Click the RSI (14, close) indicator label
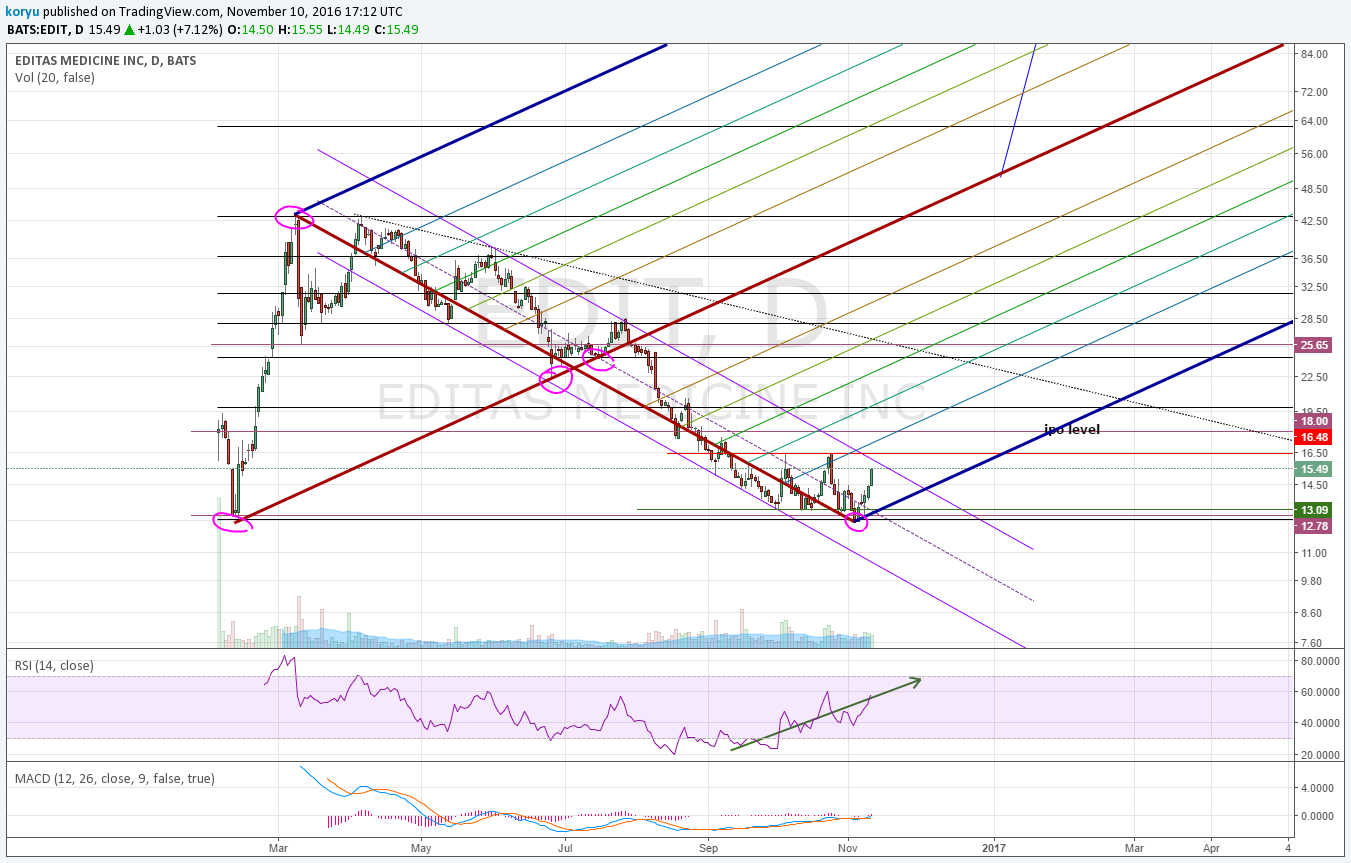The height and width of the screenshot is (863, 1351). click(x=54, y=665)
